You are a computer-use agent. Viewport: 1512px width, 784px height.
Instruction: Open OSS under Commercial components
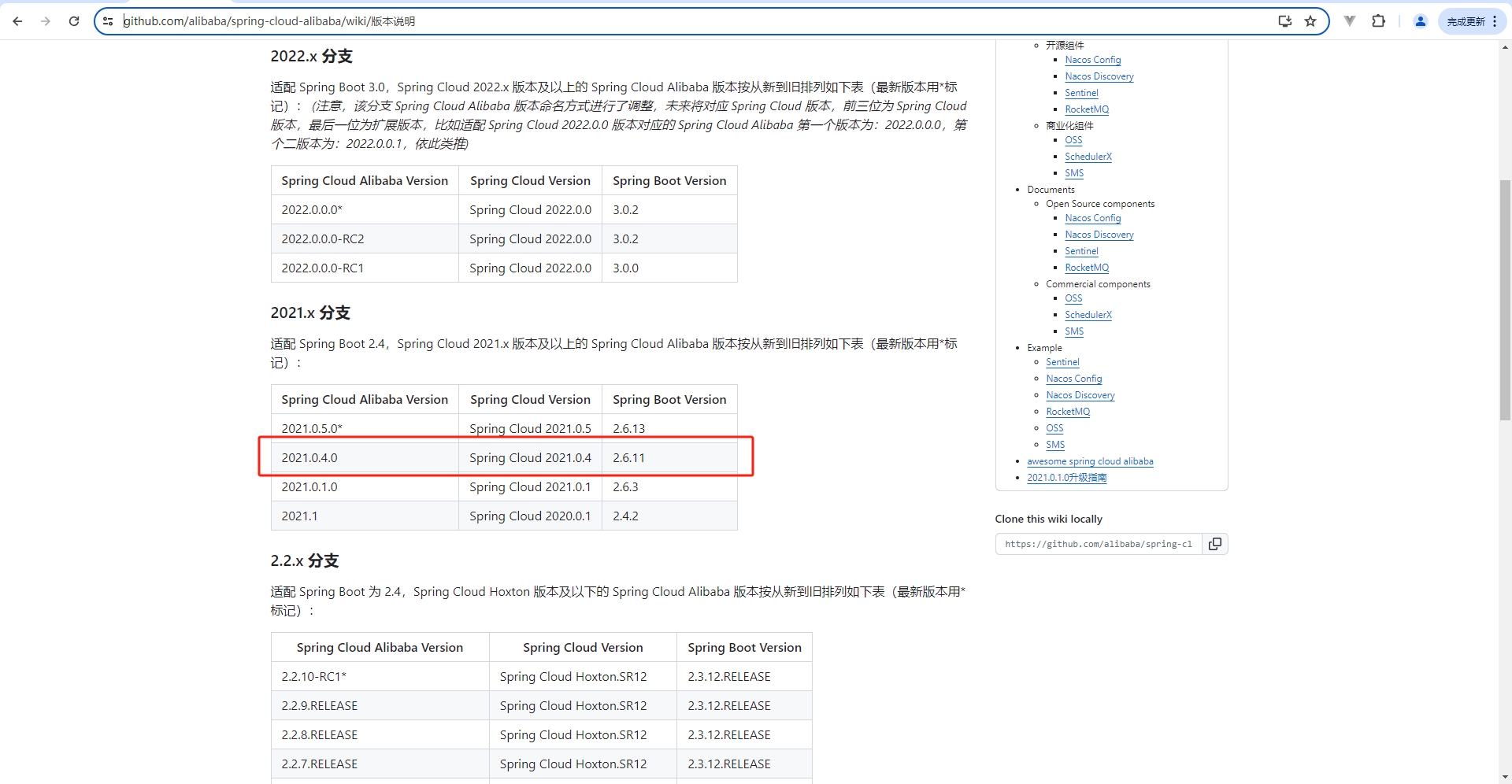[1073, 298]
